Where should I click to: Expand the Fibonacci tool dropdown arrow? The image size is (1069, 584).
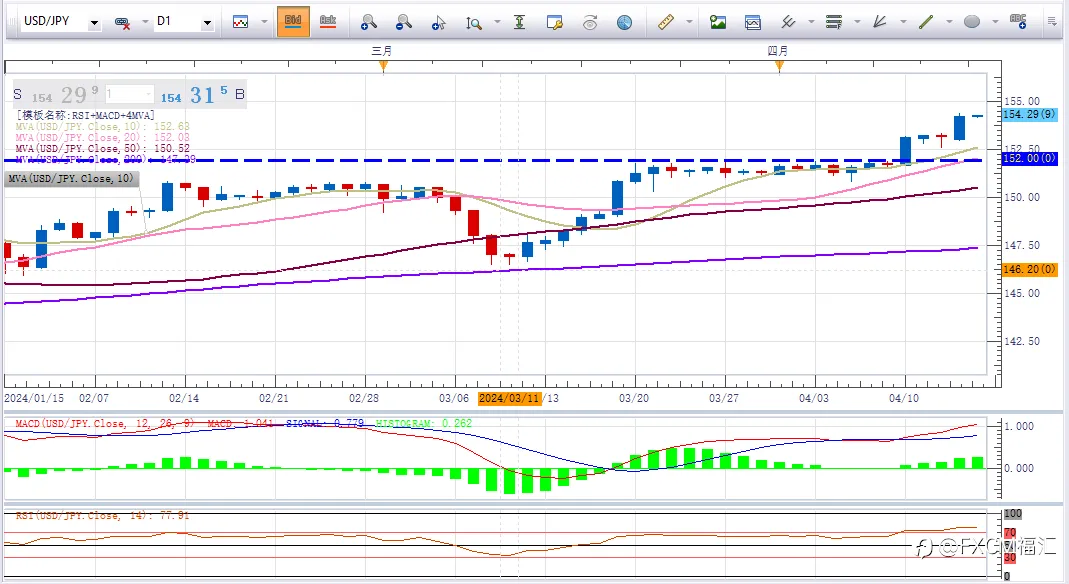[x=857, y=22]
